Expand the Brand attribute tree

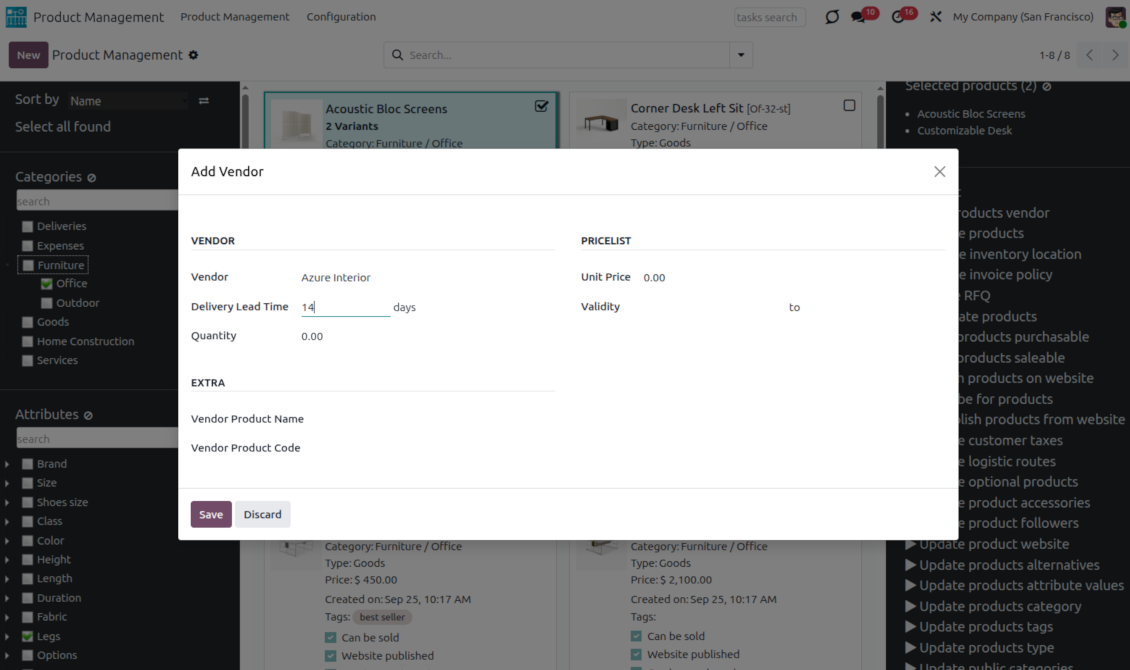[8, 465]
